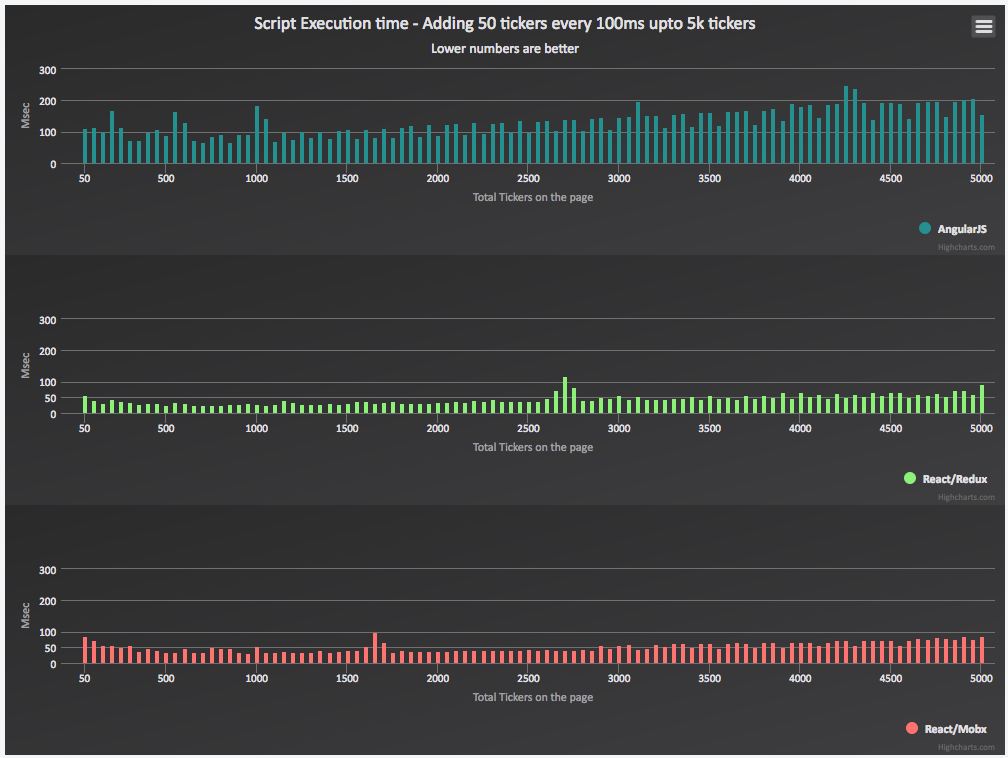The height and width of the screenshot is (758, 1008).
Task: Click AngularJS chart 'Total Tickers on the page' label
Action: (x=533, y=197)
